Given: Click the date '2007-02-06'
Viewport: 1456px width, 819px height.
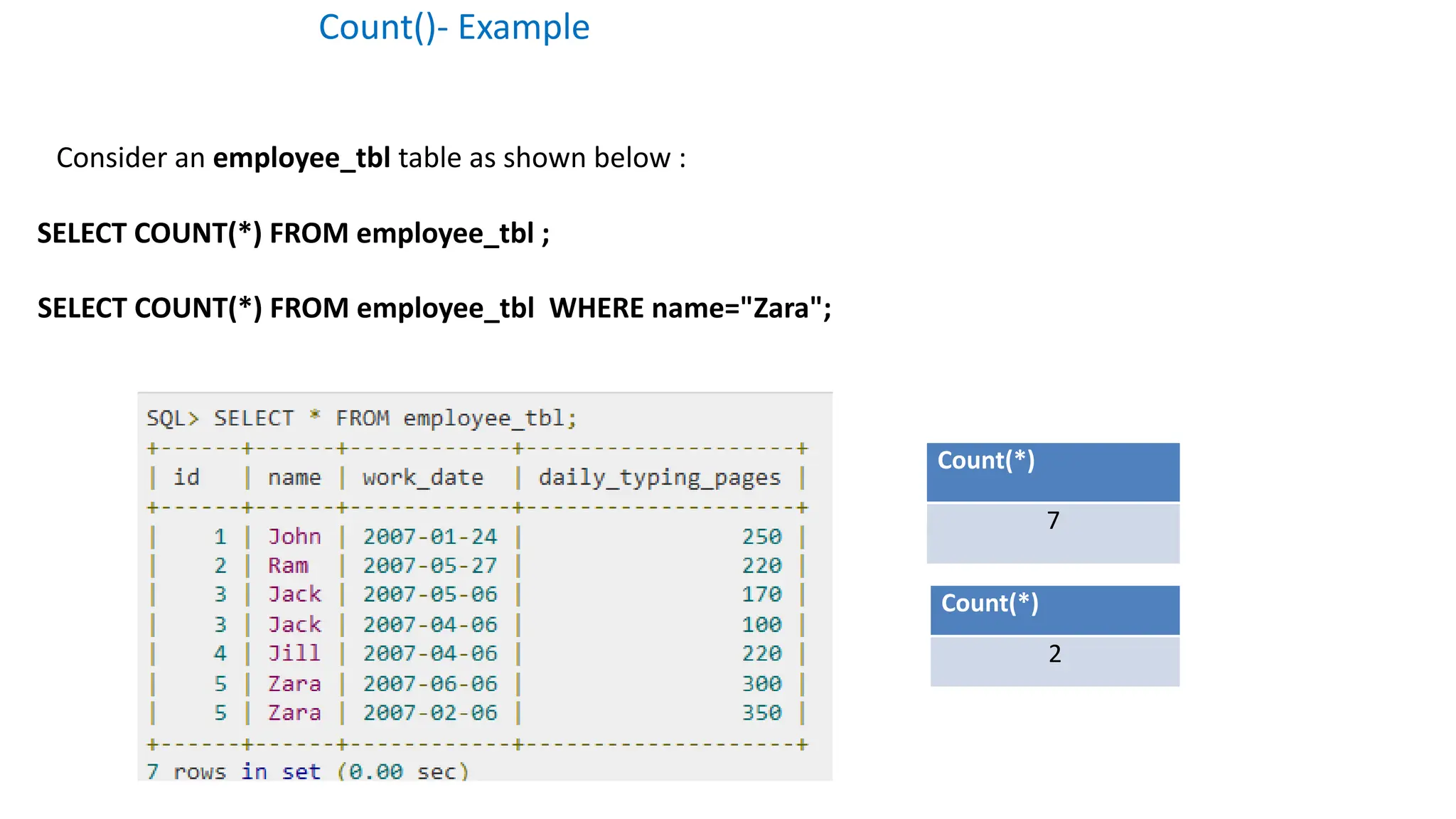Looking at the screenshot, I should (430, 713).
